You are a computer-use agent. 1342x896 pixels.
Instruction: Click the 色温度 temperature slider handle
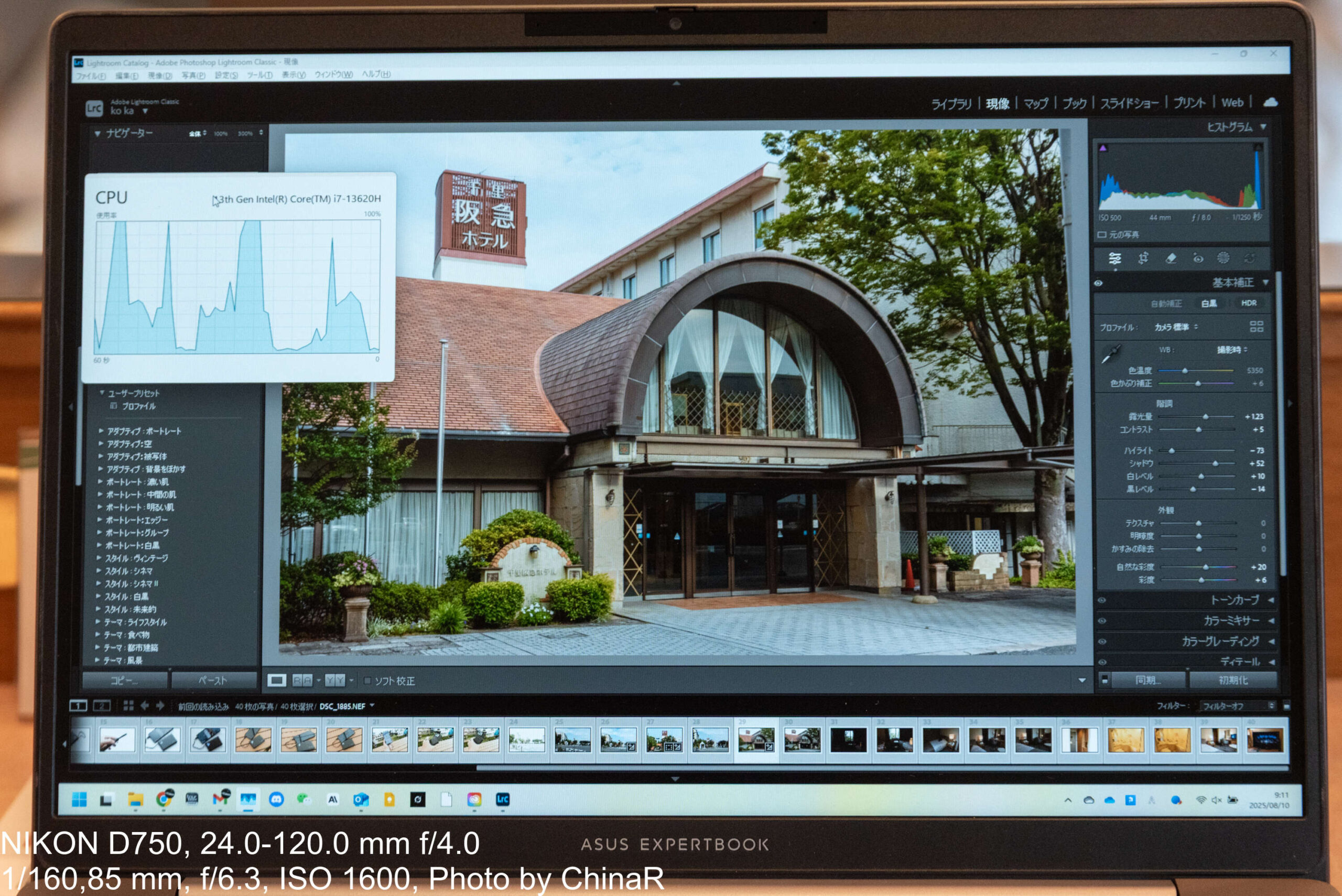tap(1184, 371)
